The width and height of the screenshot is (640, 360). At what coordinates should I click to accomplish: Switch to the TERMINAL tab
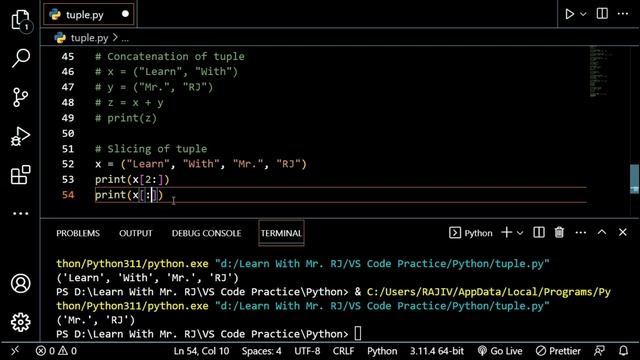281,233
